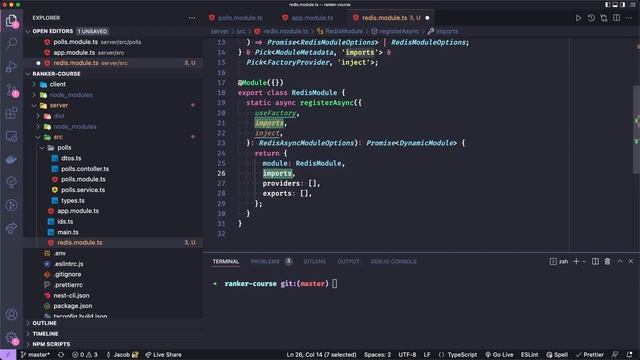Expand the NPM Scripts section
Viewport: 640px width, 360px height.
(x=51, y=344)
